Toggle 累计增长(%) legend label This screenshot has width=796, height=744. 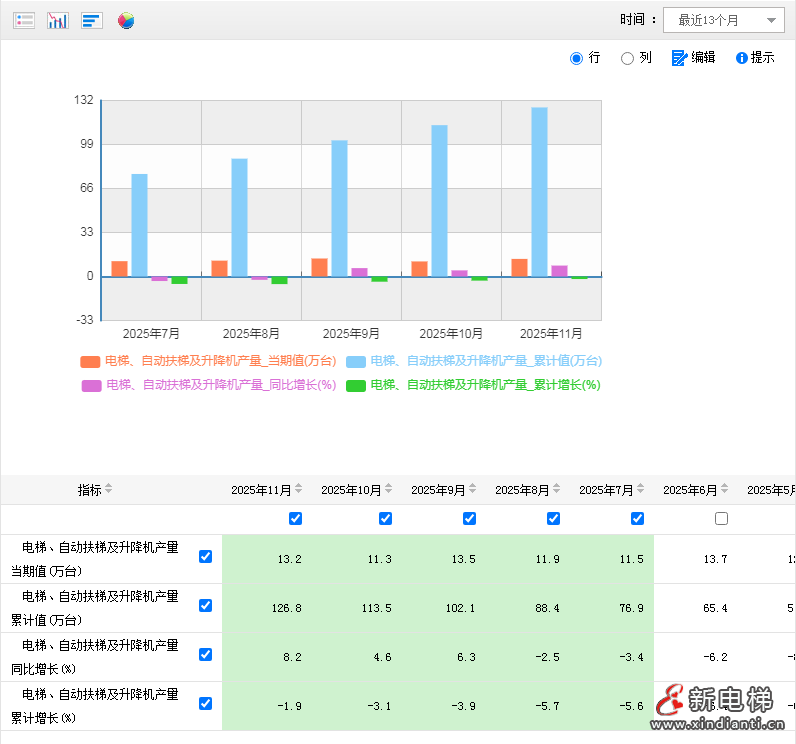coord(485,385)
